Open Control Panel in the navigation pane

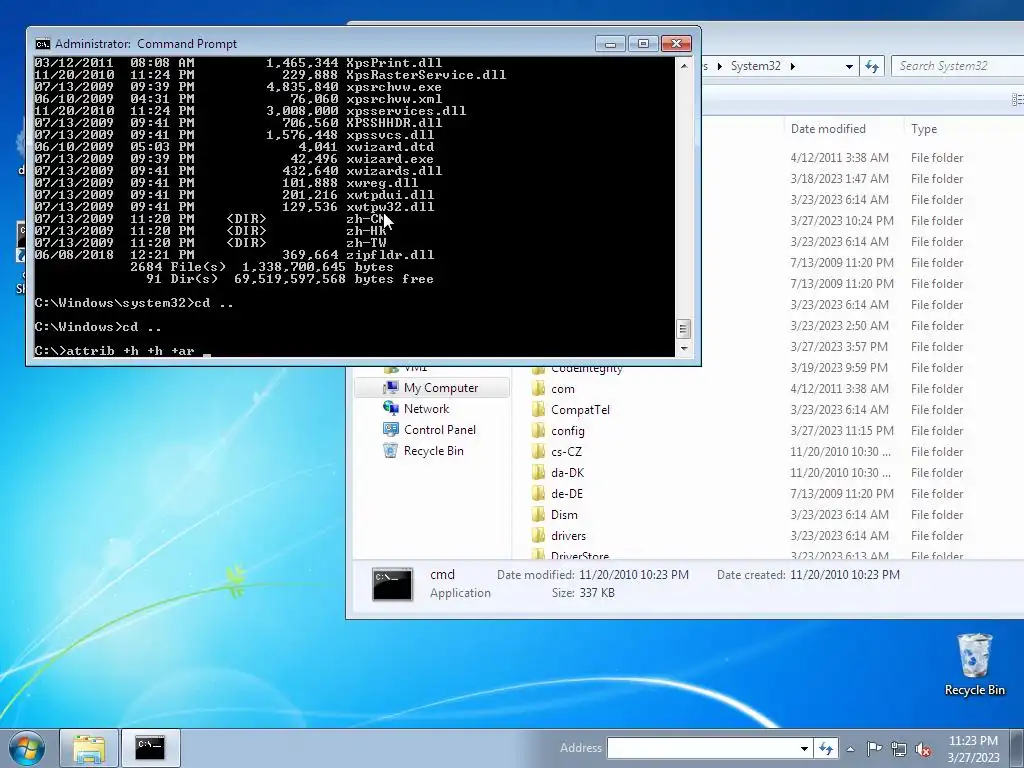coord(440,430)
